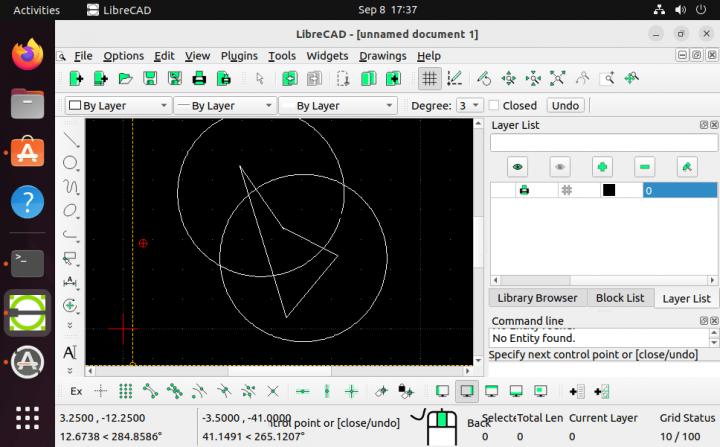Click the Add Layer plus icon
Viewport: 720px width, 447px height.
[x=602, y=167]
